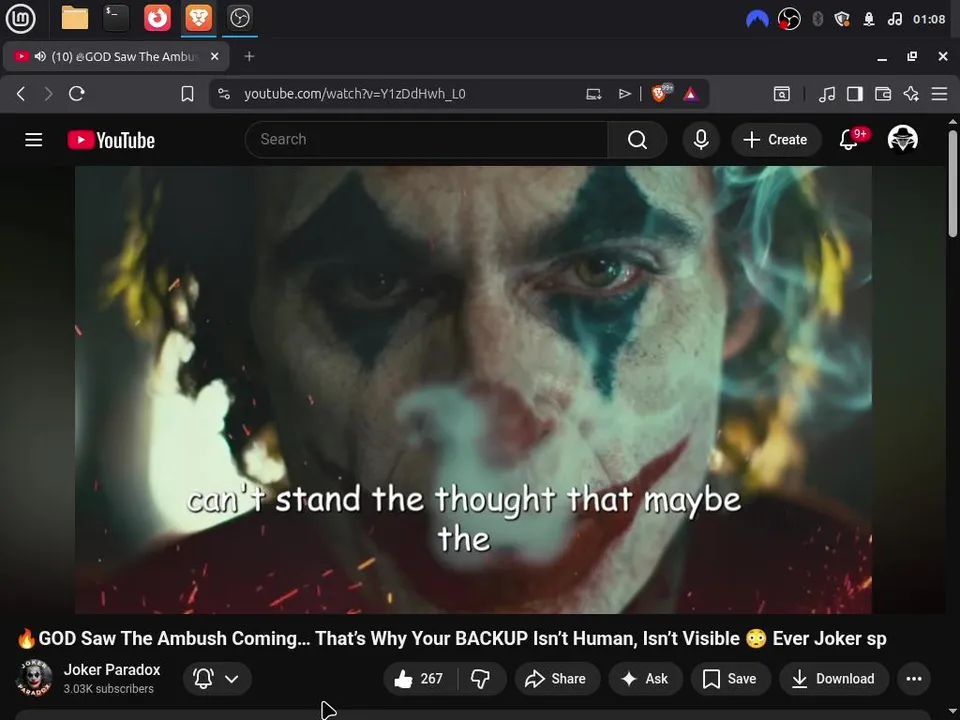
Task: Launch the Terminal from the panel
Action: [116, 18]
